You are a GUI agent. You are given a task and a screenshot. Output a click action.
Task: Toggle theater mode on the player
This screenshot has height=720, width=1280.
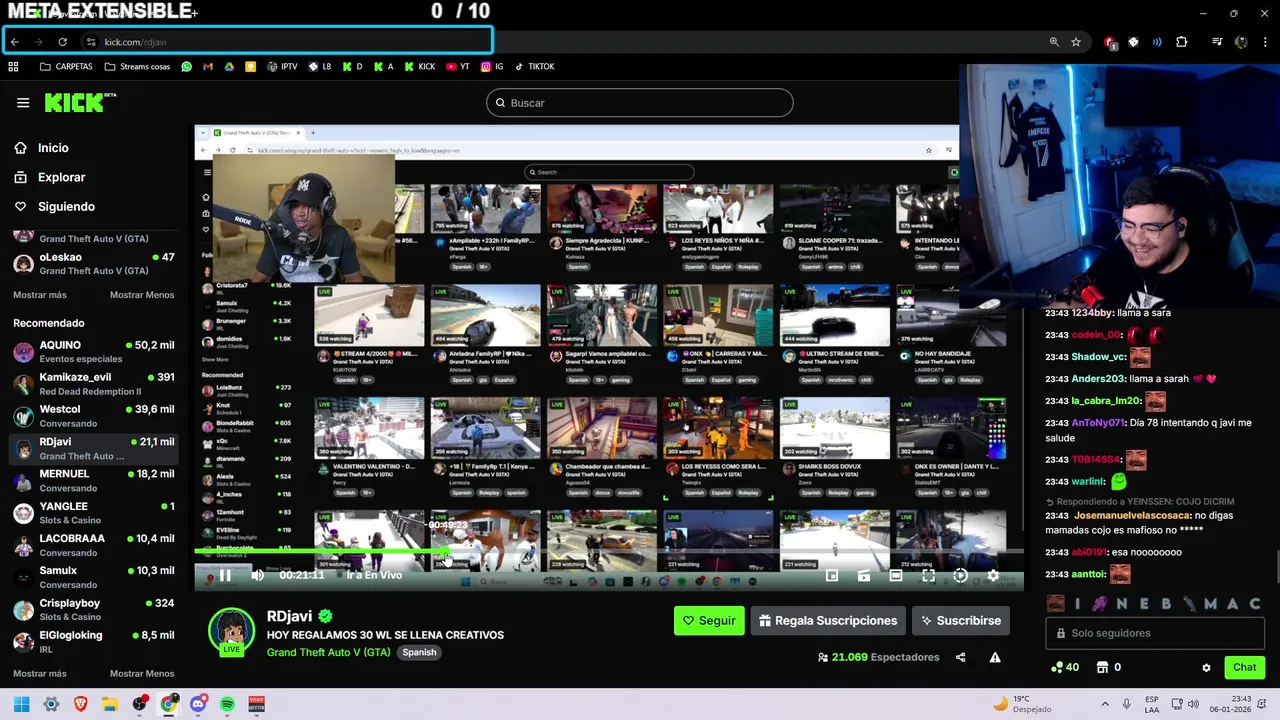pos(896,575)
